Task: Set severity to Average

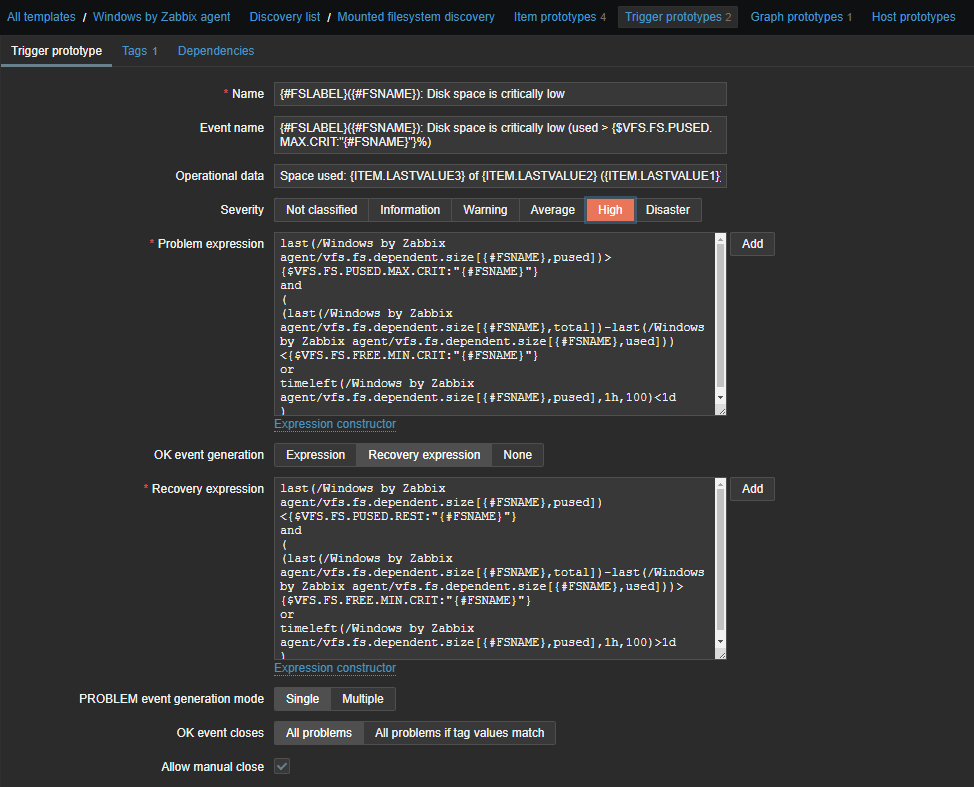Action: [552, 210]
